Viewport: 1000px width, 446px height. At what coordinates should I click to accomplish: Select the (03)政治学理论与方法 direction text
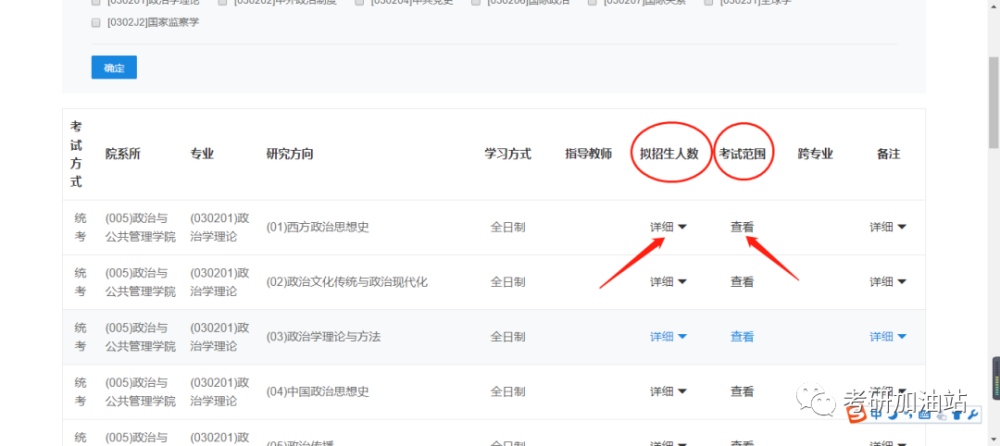pos(323,337)
